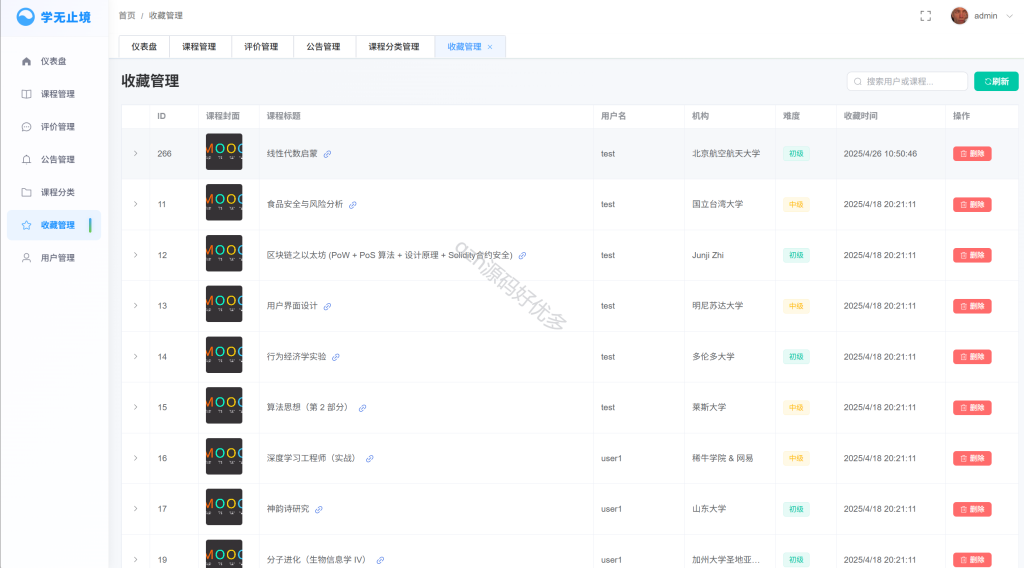
Task: Focus the 搜索用户或课程 search field
Action: (907, 82)
